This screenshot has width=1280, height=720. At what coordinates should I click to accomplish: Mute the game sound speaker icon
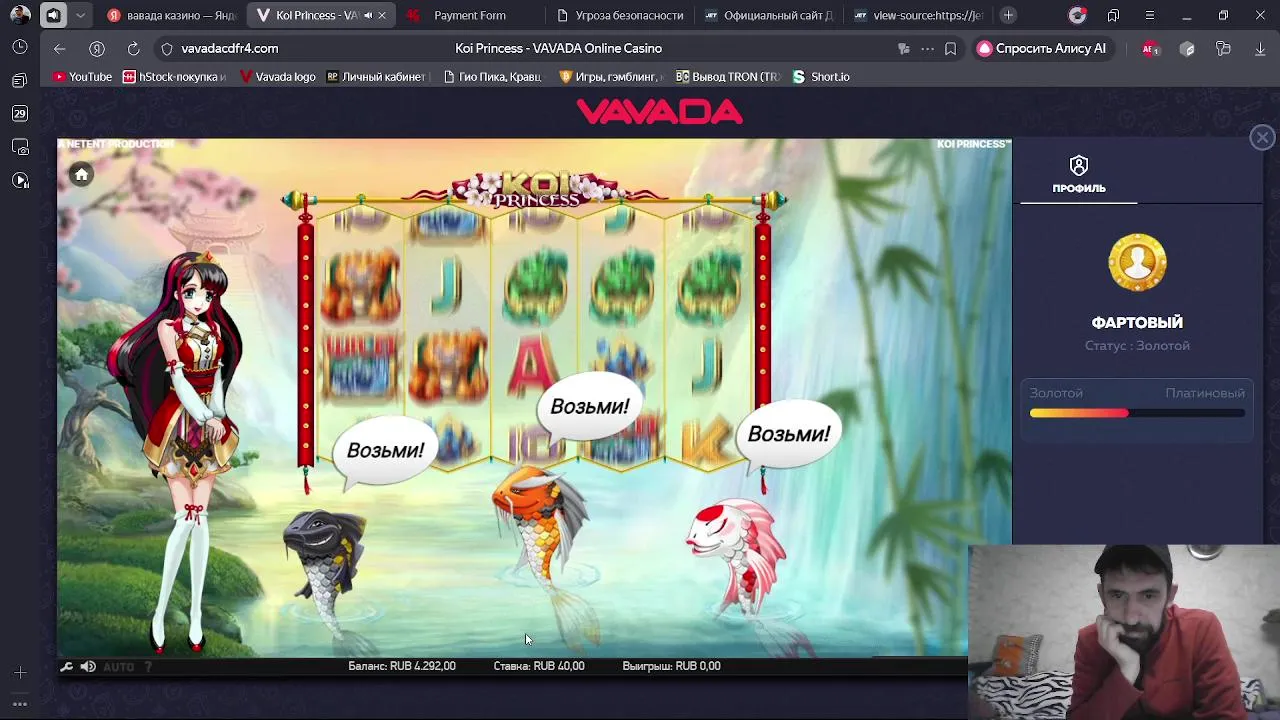coord(88,667)
